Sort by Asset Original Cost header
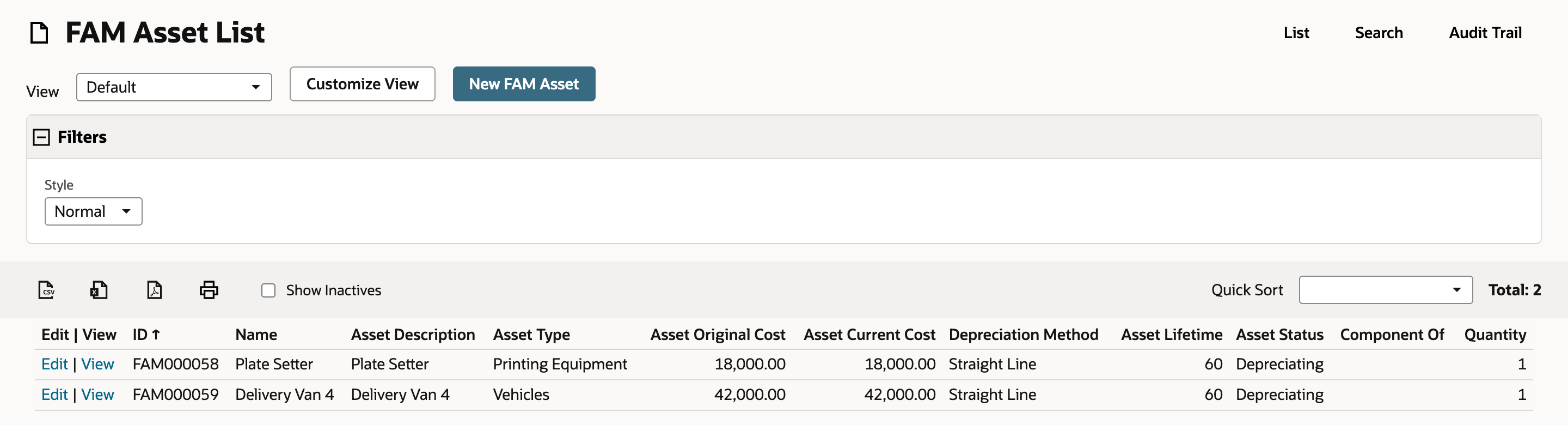This screenshot has width=1568, height=425. (718, 334)
